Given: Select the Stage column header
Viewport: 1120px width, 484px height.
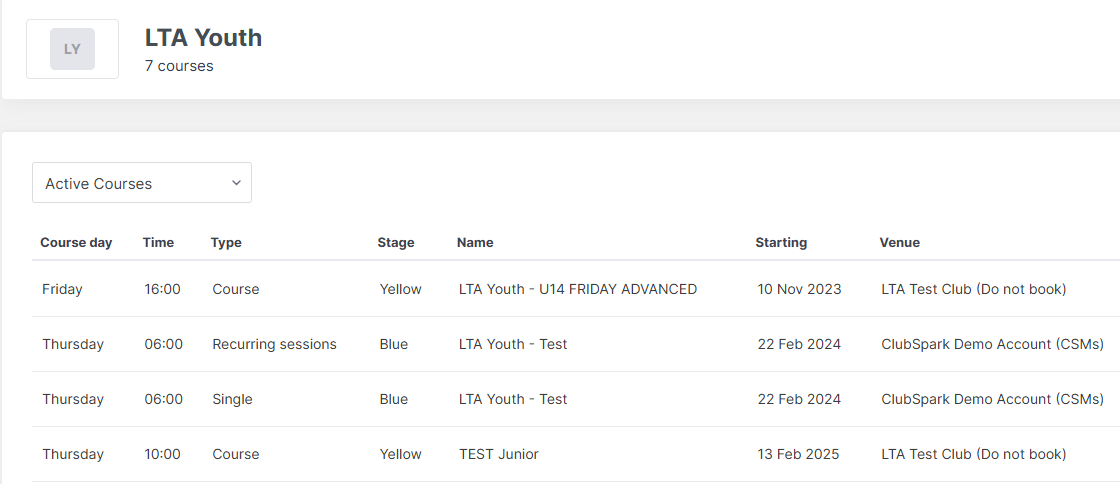Looking at the screenshot, I should pos(395,243).
